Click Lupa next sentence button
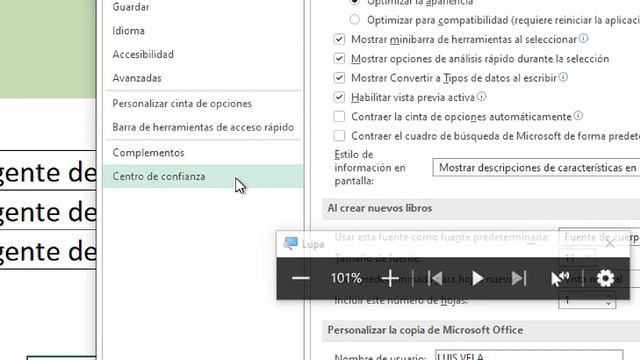This screenshot has width=640, height=360. coord(519,278)
